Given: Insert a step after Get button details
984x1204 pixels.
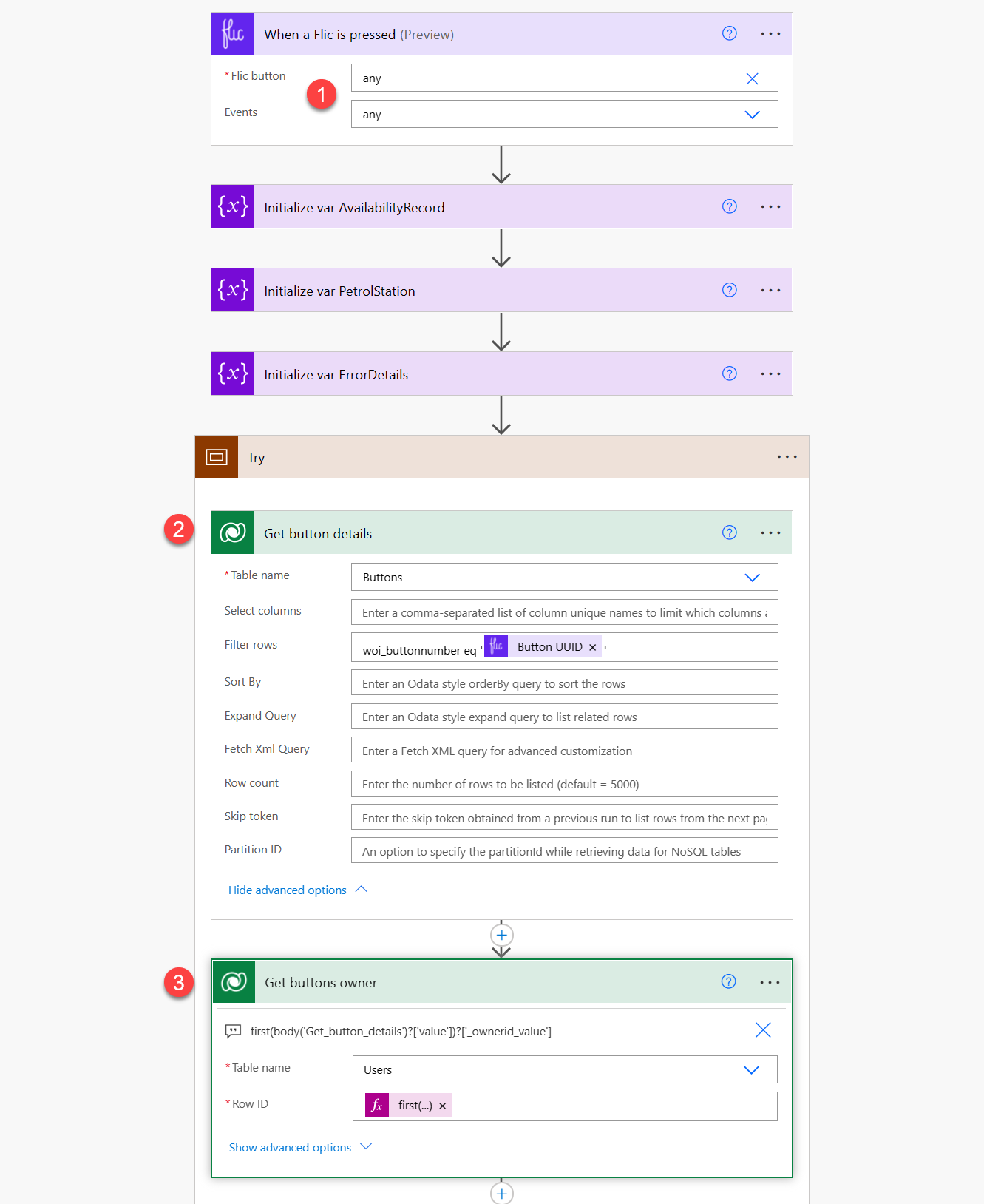Looking at the screenshot, I should [501, 936].
